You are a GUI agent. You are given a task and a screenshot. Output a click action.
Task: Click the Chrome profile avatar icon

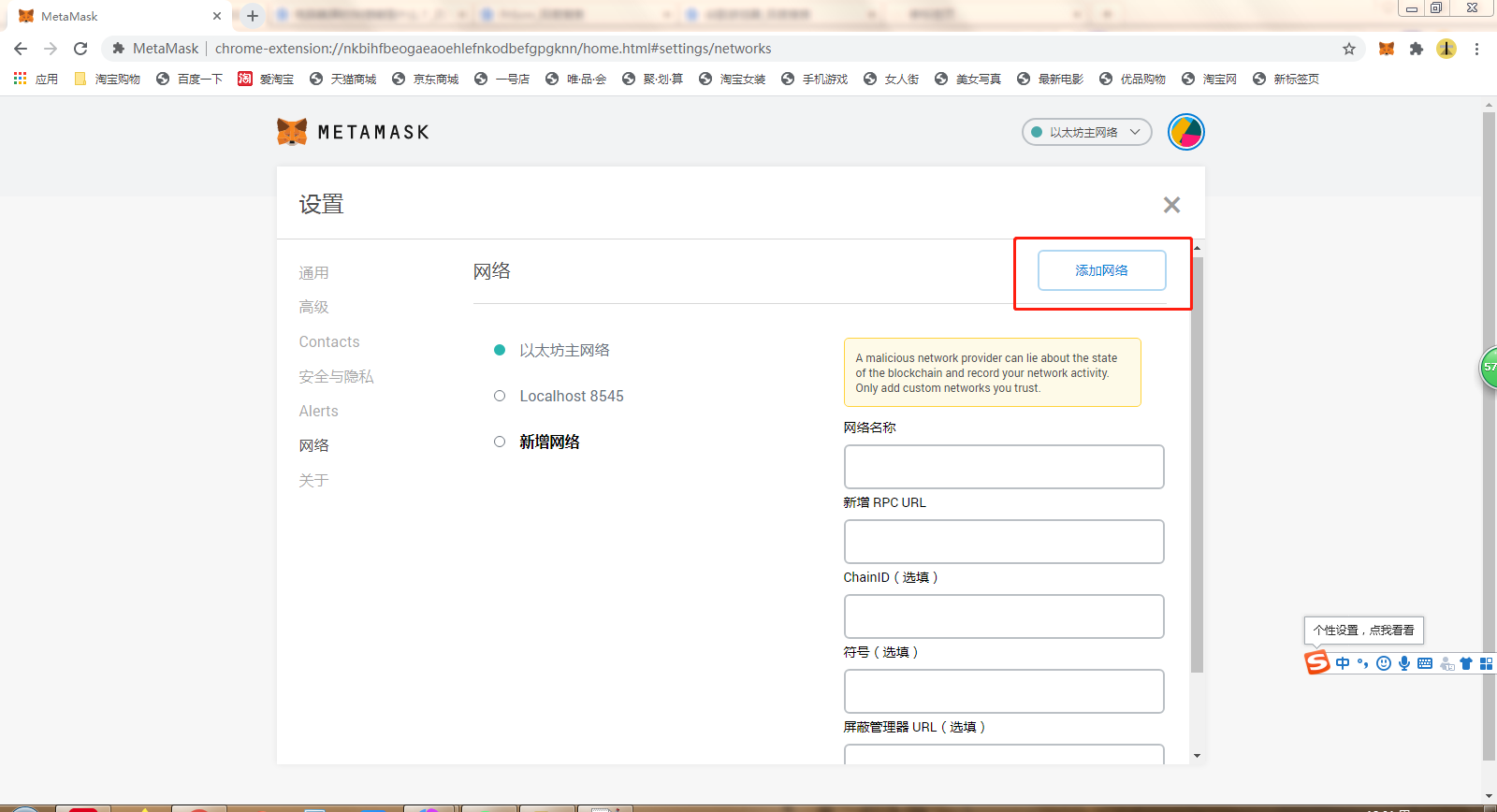1446,49
